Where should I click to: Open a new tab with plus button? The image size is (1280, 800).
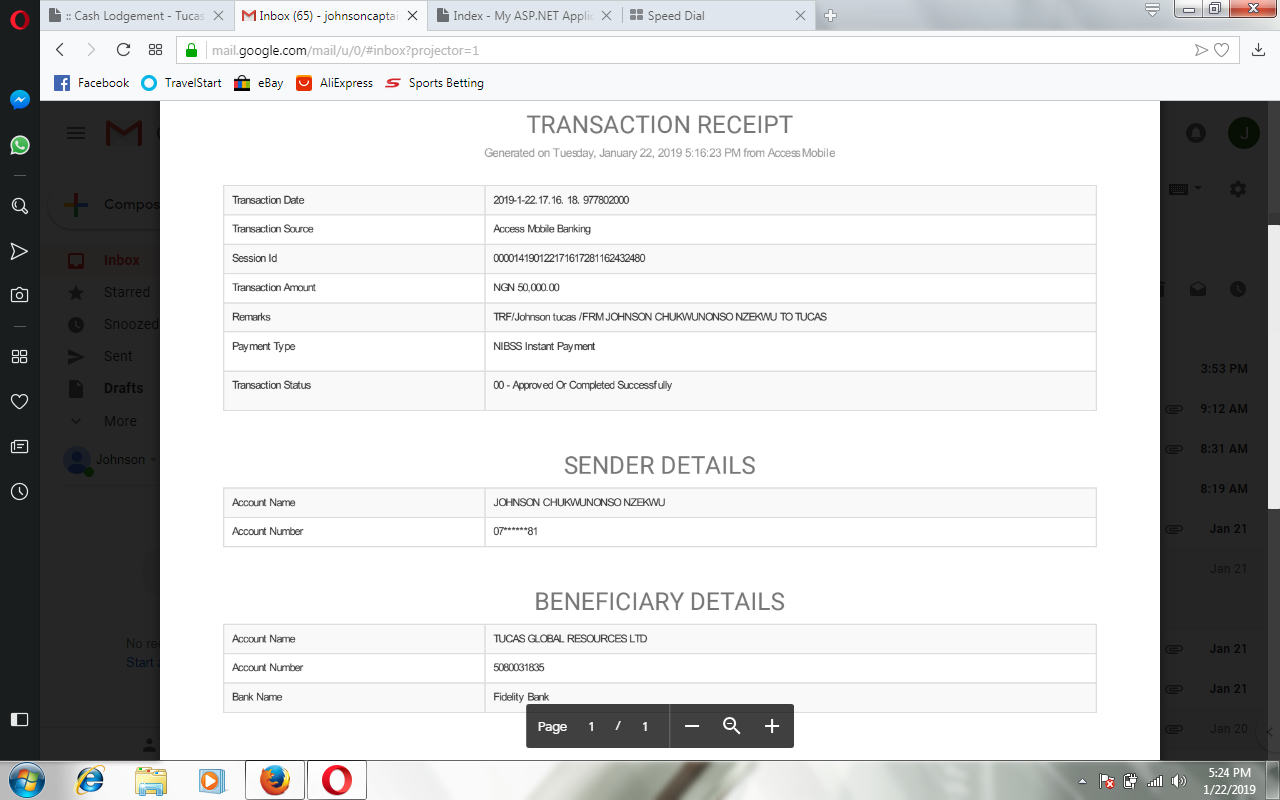pos(830,16)
